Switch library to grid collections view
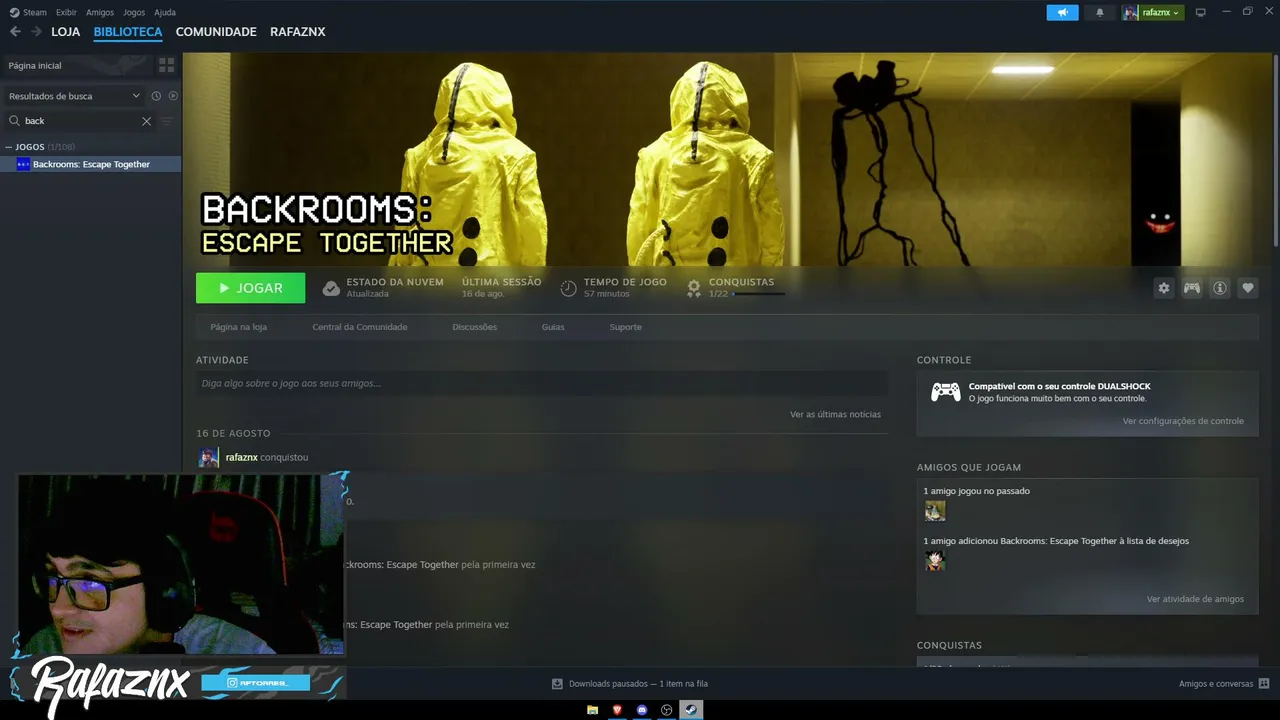This screenshot has height=720, width=1280. coord(166,65)
